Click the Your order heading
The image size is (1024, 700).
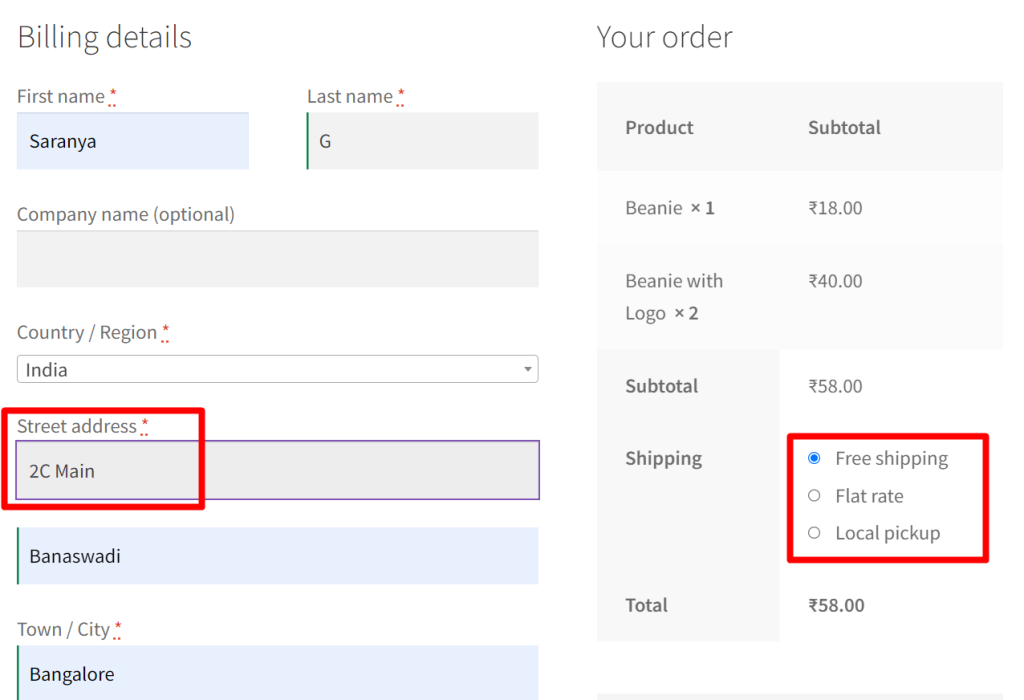pos(665,37)
